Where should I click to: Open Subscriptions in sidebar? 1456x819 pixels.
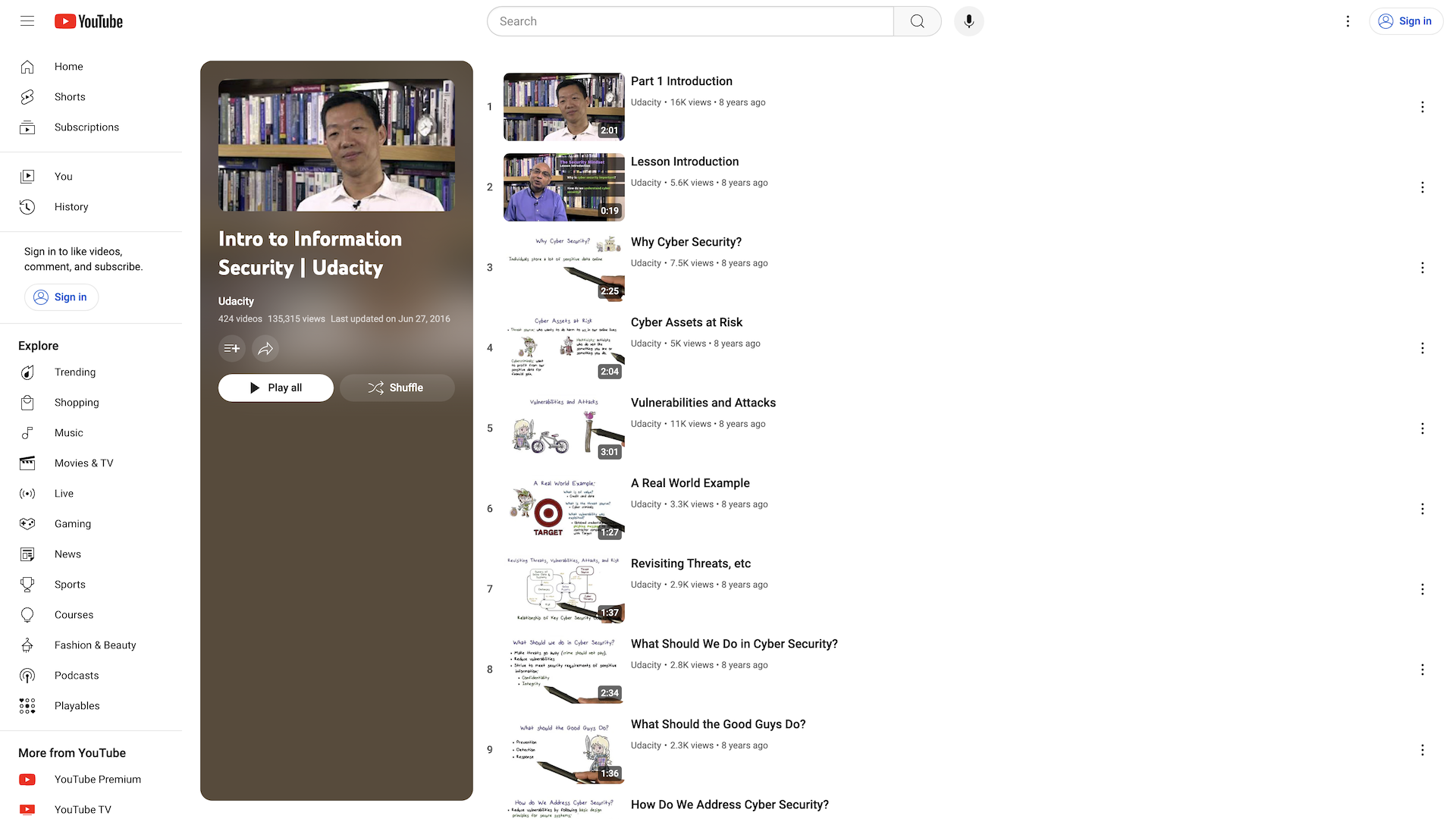(x=91, y=127)
